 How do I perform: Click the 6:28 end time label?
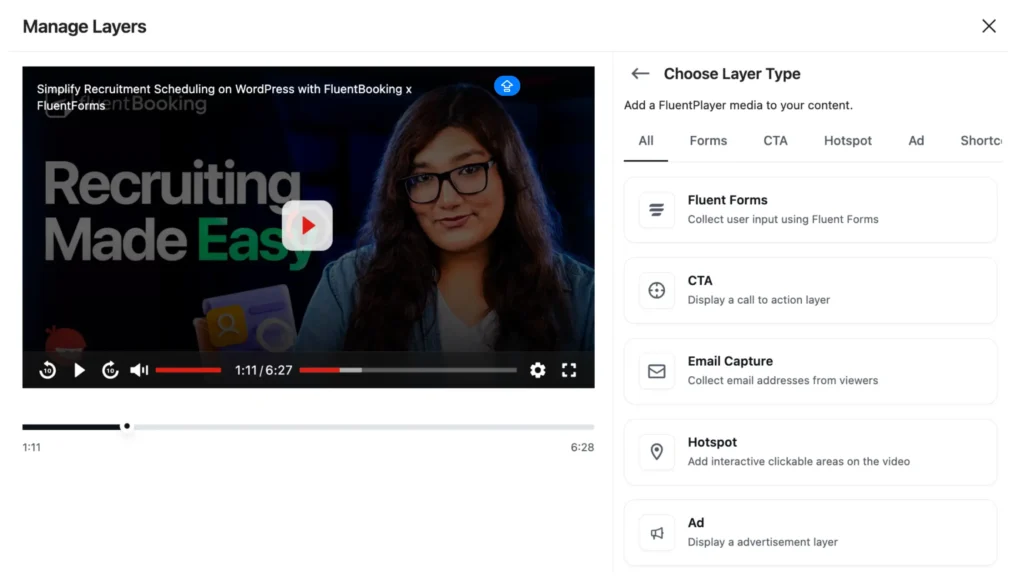(x=582, y=448)
